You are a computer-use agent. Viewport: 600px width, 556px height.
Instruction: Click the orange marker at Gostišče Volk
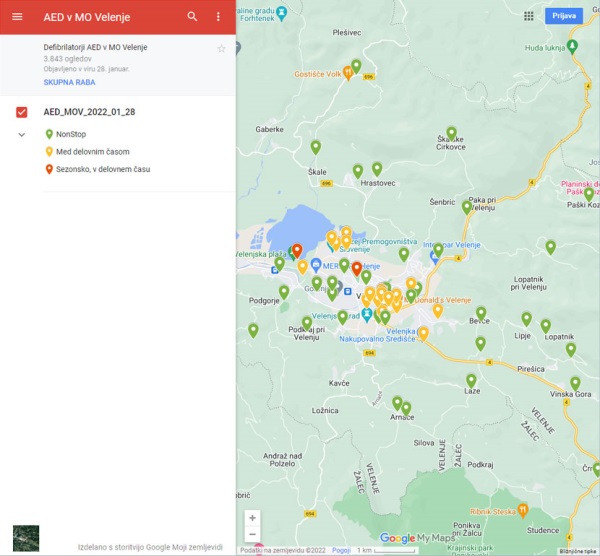[347, 71]
